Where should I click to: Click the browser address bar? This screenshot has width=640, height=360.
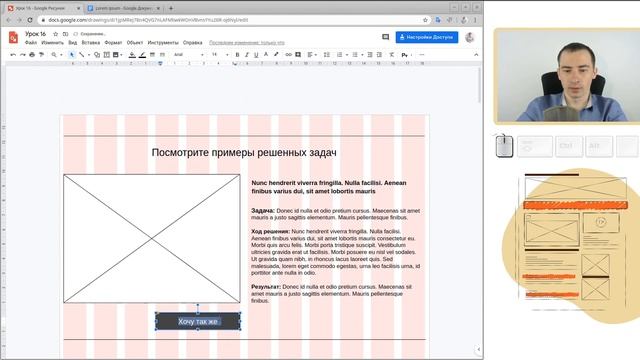click(233, 20)
